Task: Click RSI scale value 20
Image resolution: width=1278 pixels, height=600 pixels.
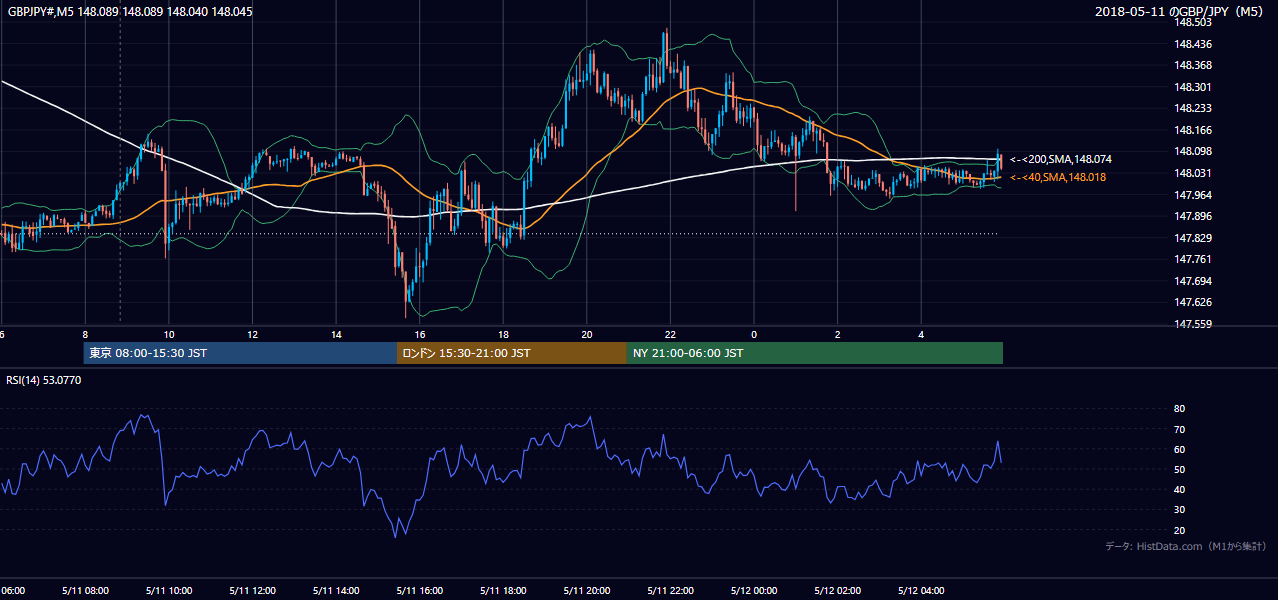Action: tap(1179, 530)
